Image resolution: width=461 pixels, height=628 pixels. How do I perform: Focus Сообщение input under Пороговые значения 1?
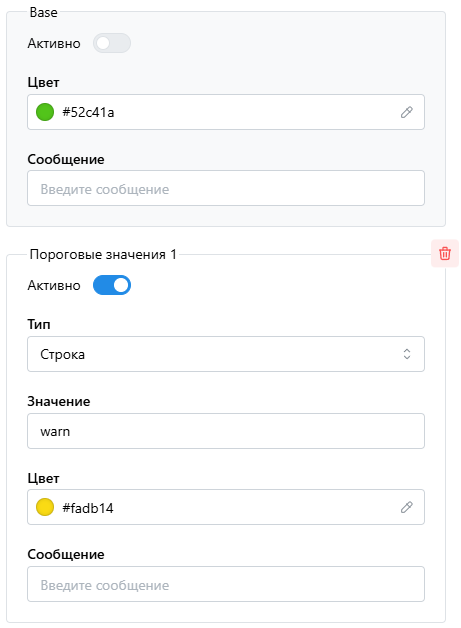pyautogui.click(x=226, y=584)
